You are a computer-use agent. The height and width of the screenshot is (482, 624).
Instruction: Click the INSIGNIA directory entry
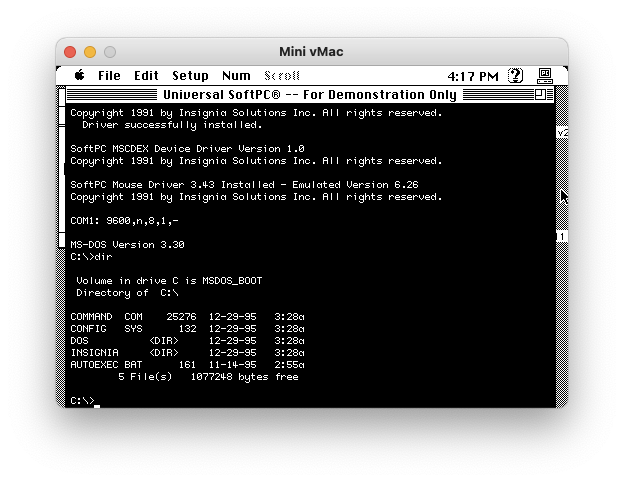point(187,353)
